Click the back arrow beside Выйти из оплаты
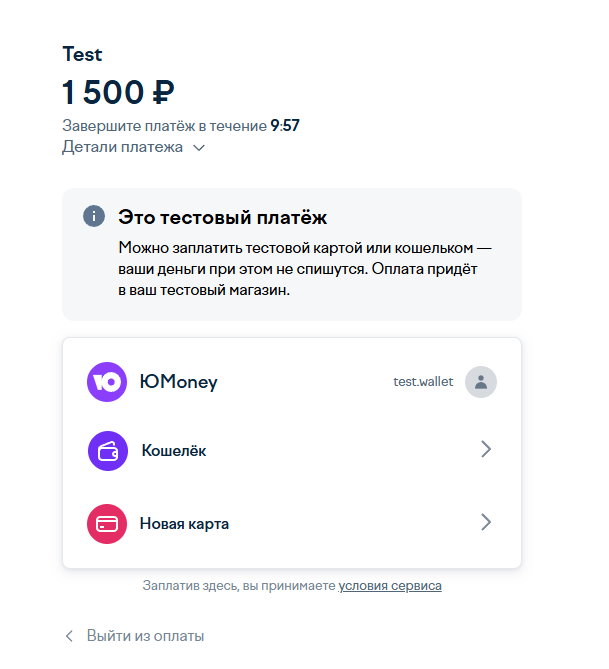Screen dimensions: 609x669 click(x=70, y=636)
